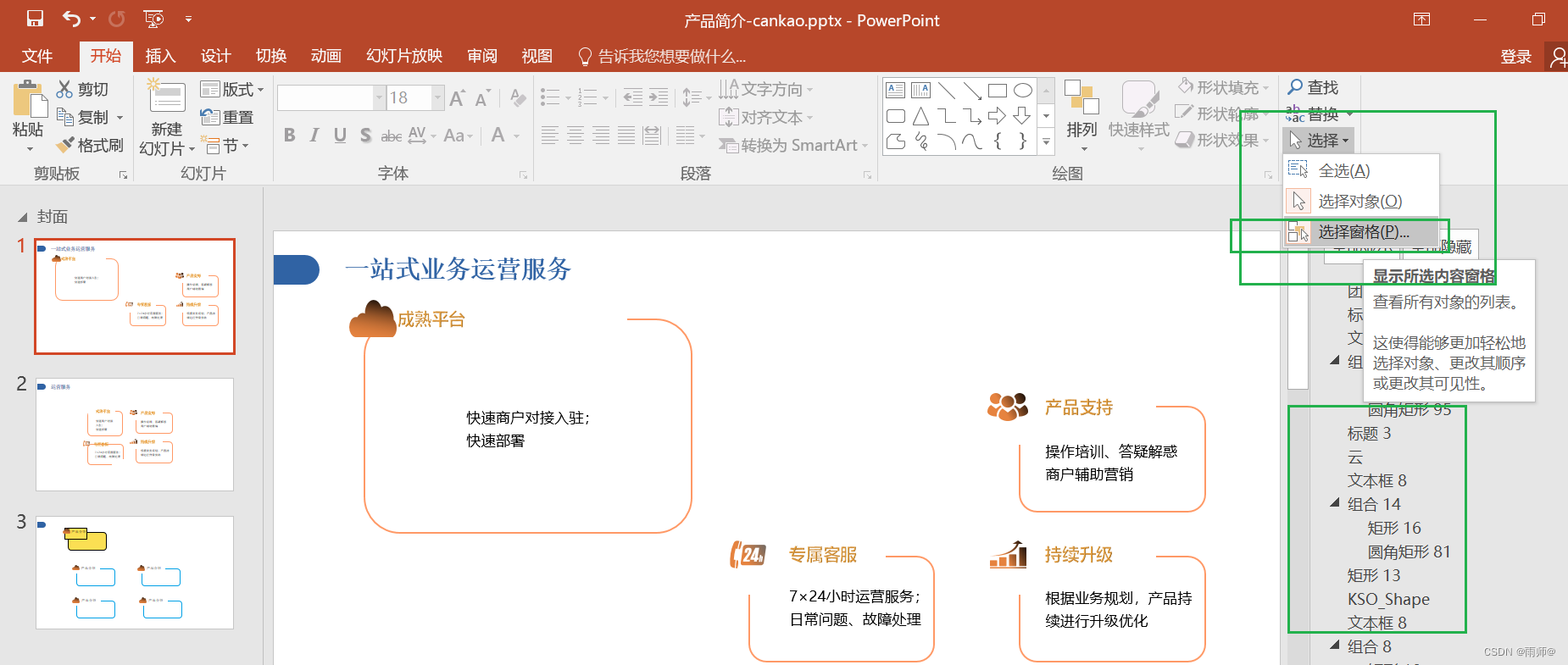Viewport: 1568px width, 665px height.
Task: Click Text Direction (文字方向) button
Action: (x=765, y=89)
